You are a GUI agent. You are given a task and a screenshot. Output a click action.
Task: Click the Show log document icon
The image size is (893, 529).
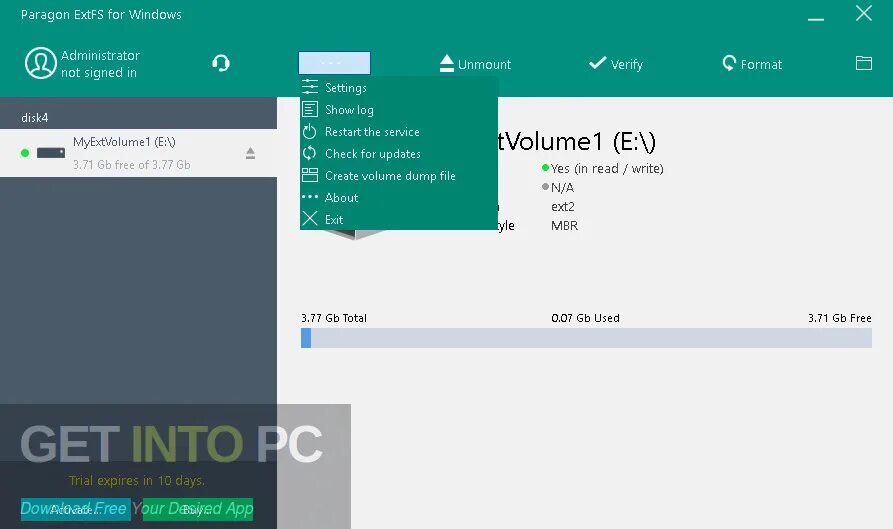[310, 109]
